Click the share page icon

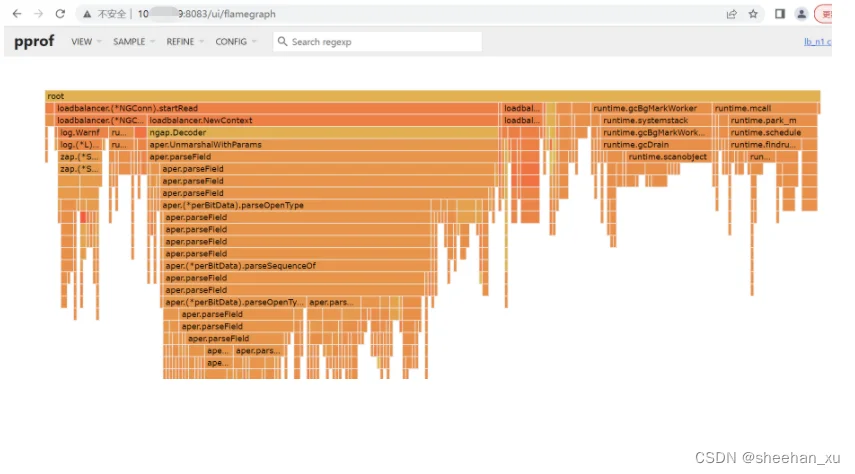pyautogui.click(x=732, y=14)
